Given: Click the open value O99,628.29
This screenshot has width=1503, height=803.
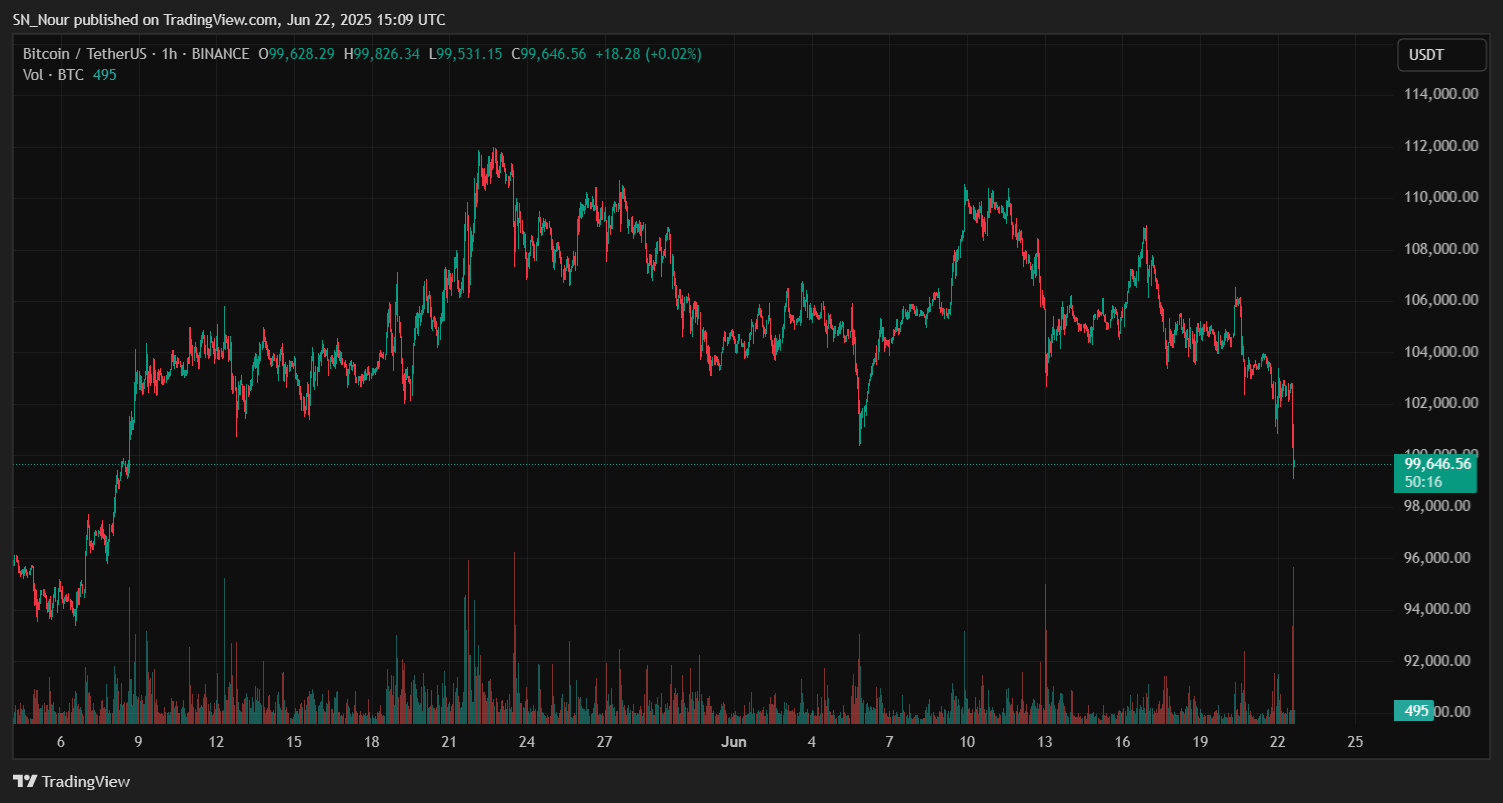Looking at the screenshot, I should click(297, 54).
